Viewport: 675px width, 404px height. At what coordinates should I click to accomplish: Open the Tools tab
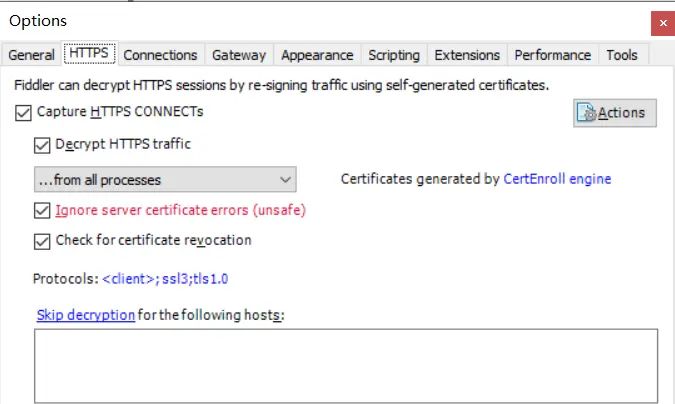tap(622, 55)
